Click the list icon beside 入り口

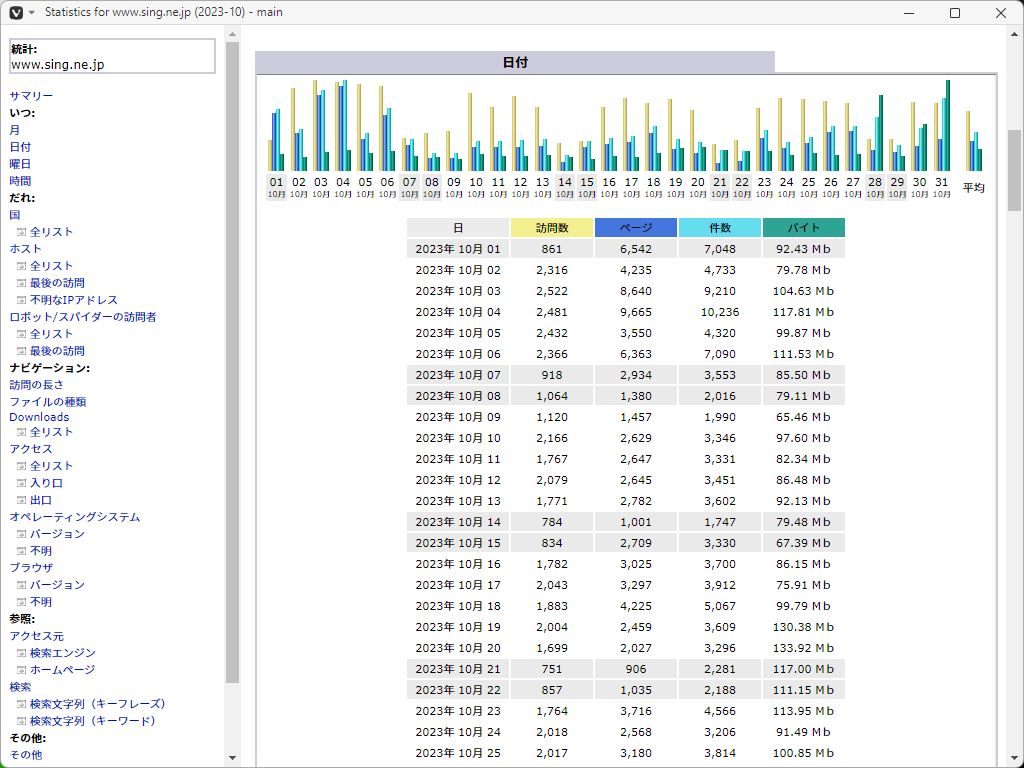click(21, 483)
